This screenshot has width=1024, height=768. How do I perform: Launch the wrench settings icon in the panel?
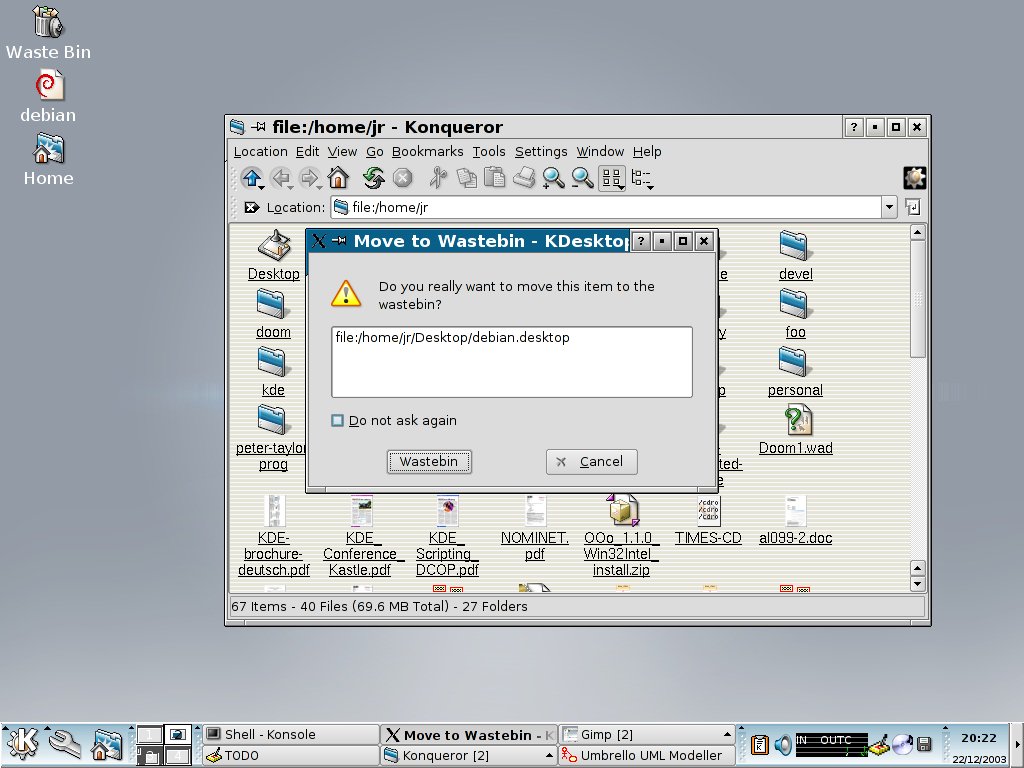click(x=64, y=744)
